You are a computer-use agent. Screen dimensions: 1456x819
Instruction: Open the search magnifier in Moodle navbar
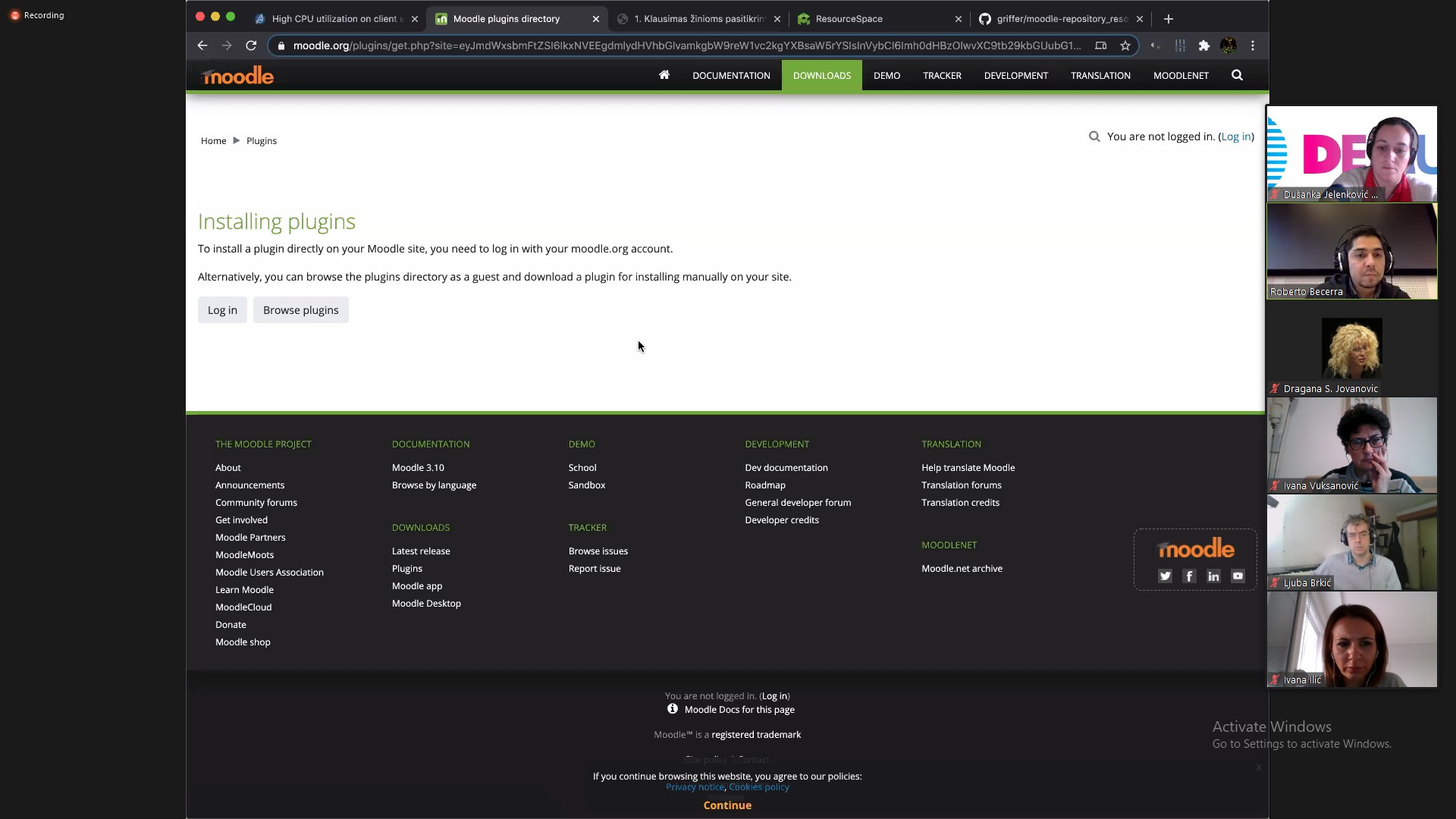pyautogui.click(x=1237, y=75)
